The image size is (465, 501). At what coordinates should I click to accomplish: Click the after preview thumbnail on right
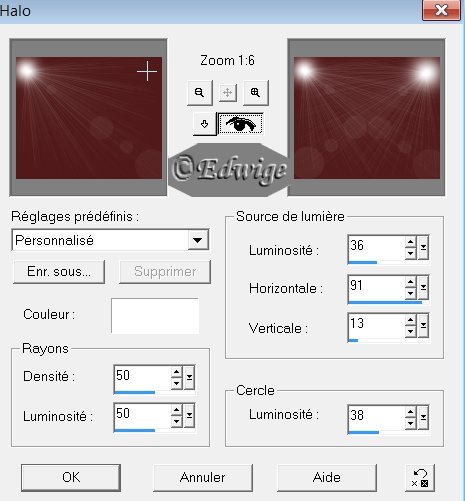coord(367,118)
